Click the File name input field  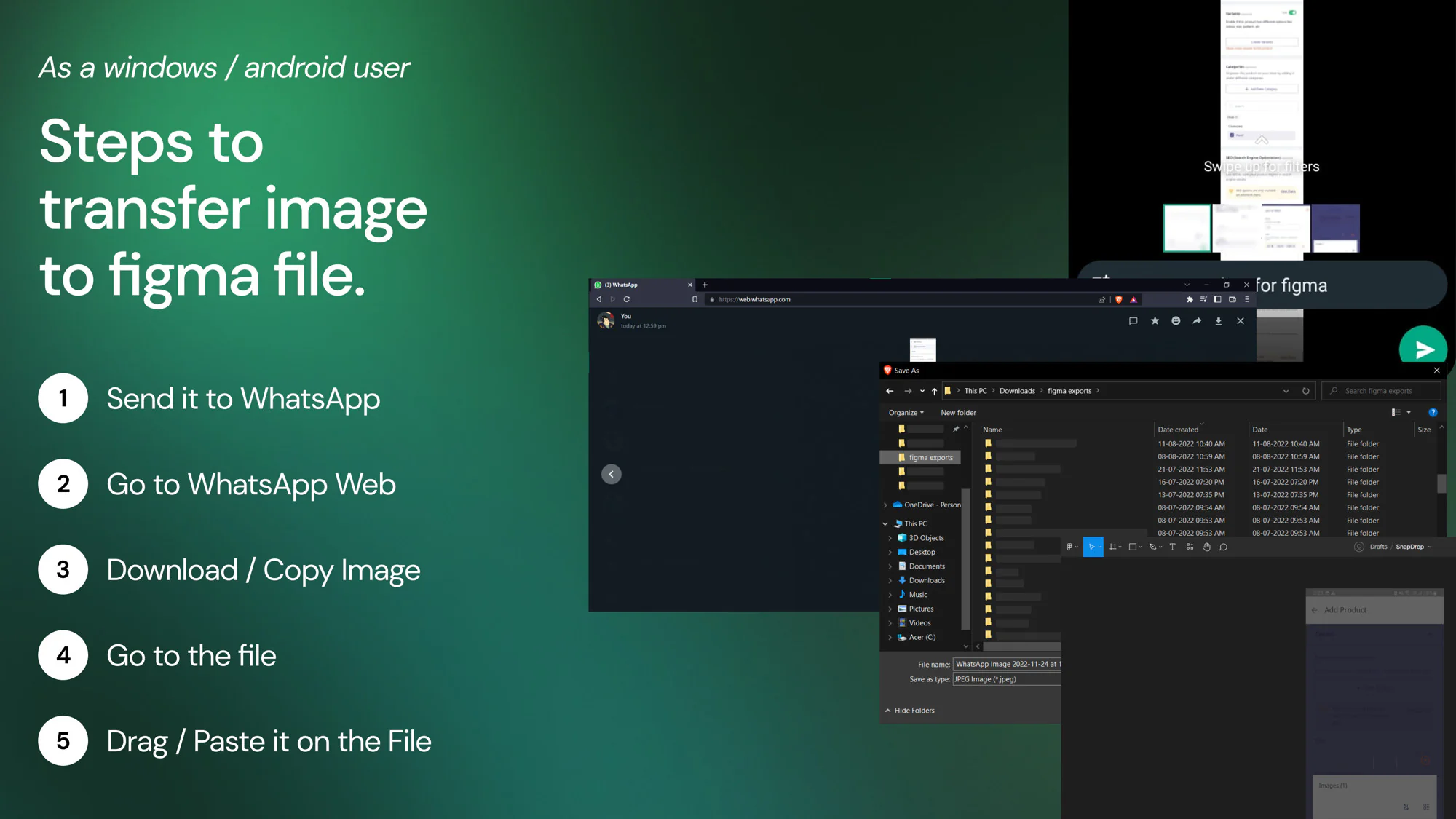1007,664
